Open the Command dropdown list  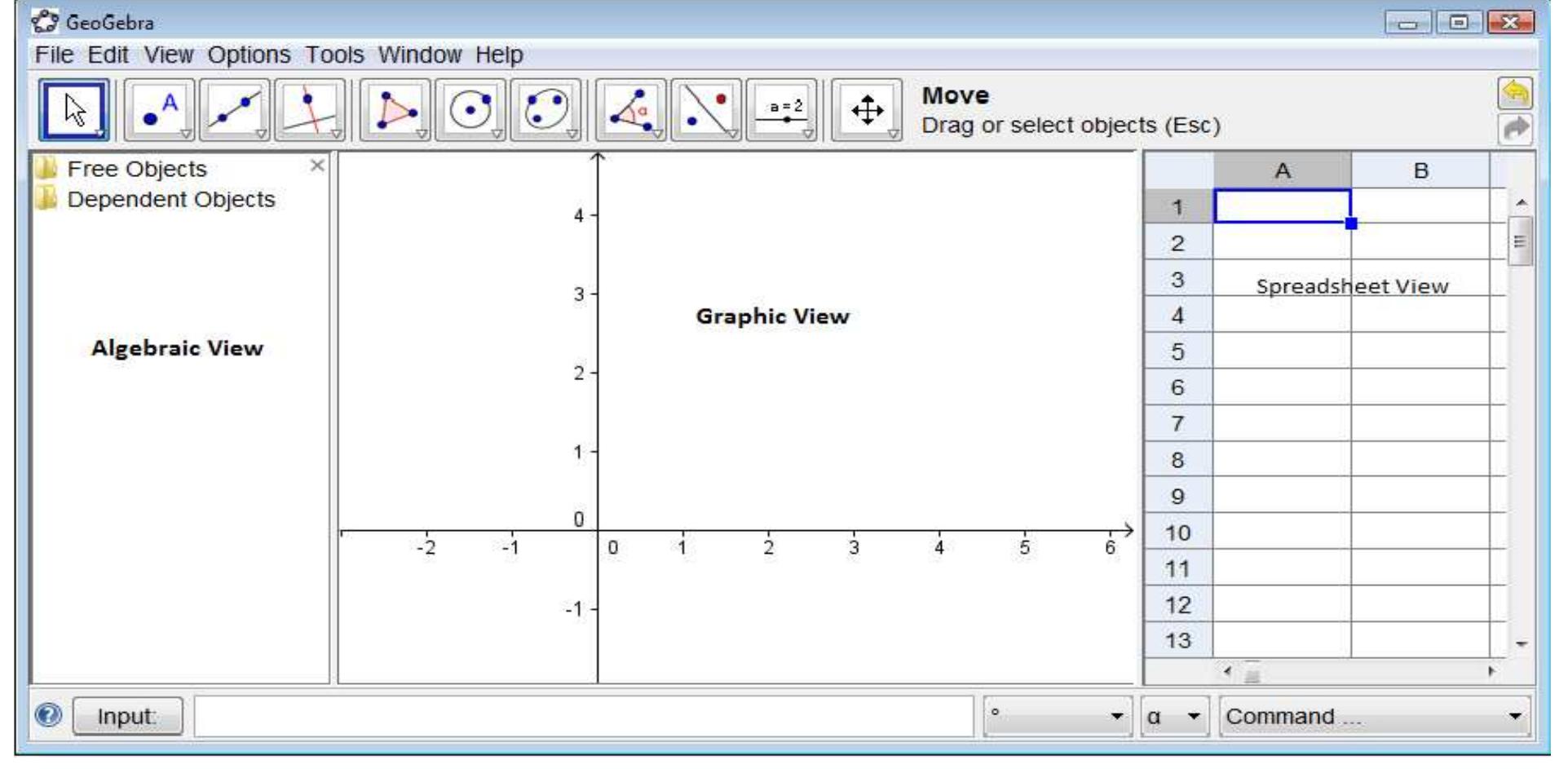click(x=1374, y=716)
